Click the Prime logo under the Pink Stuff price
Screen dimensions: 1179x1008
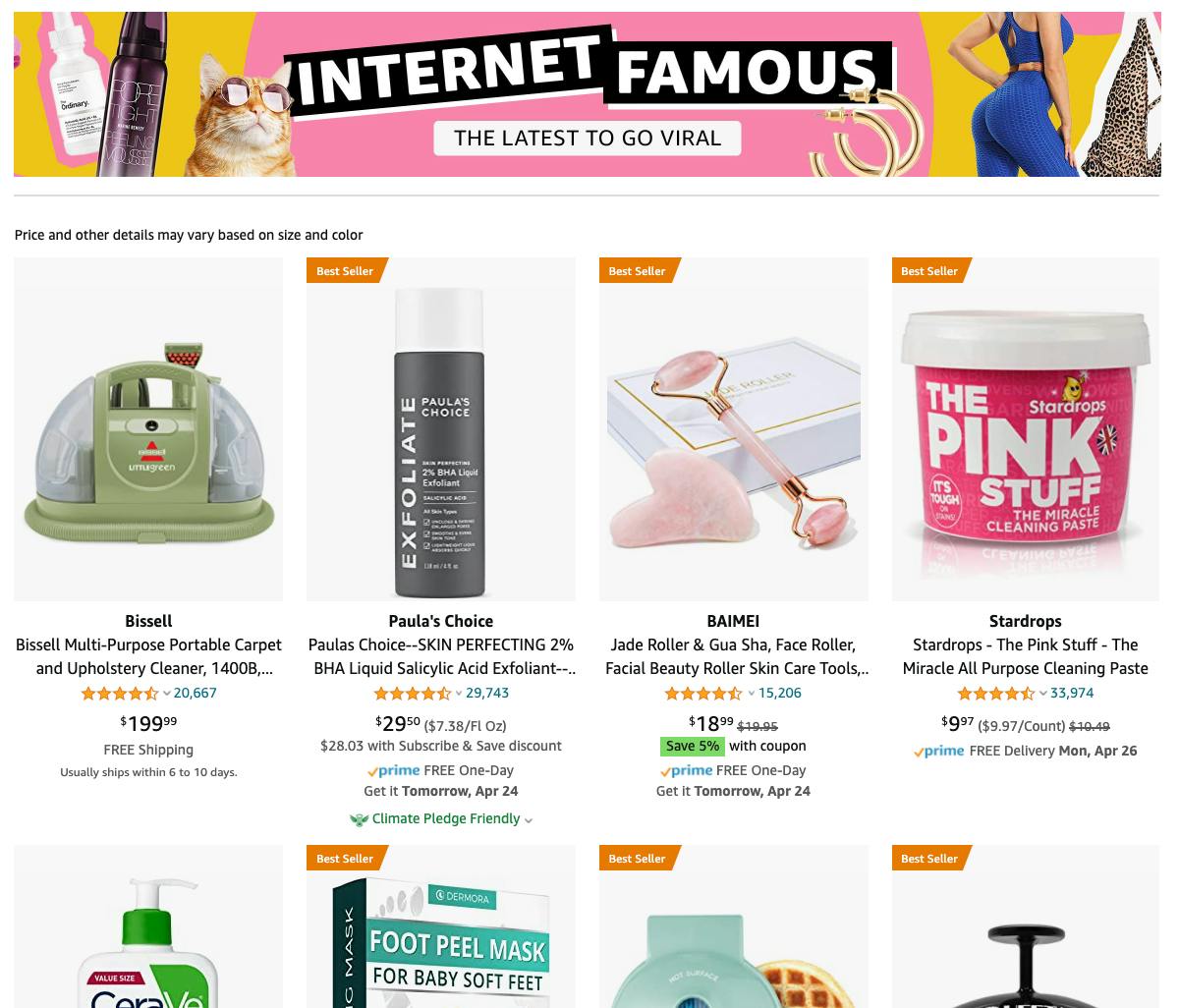[939, 751]
